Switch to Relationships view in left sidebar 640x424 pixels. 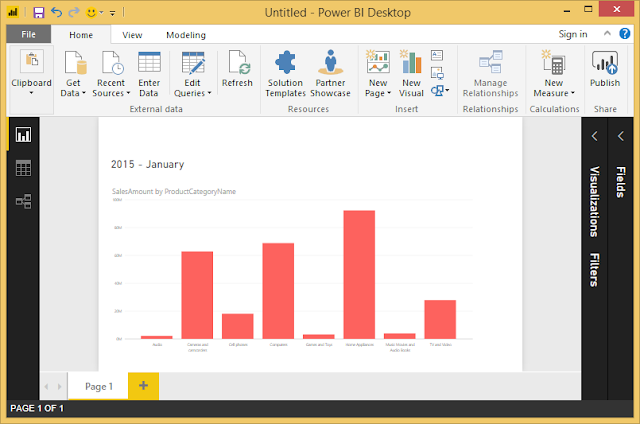point(23,201)
